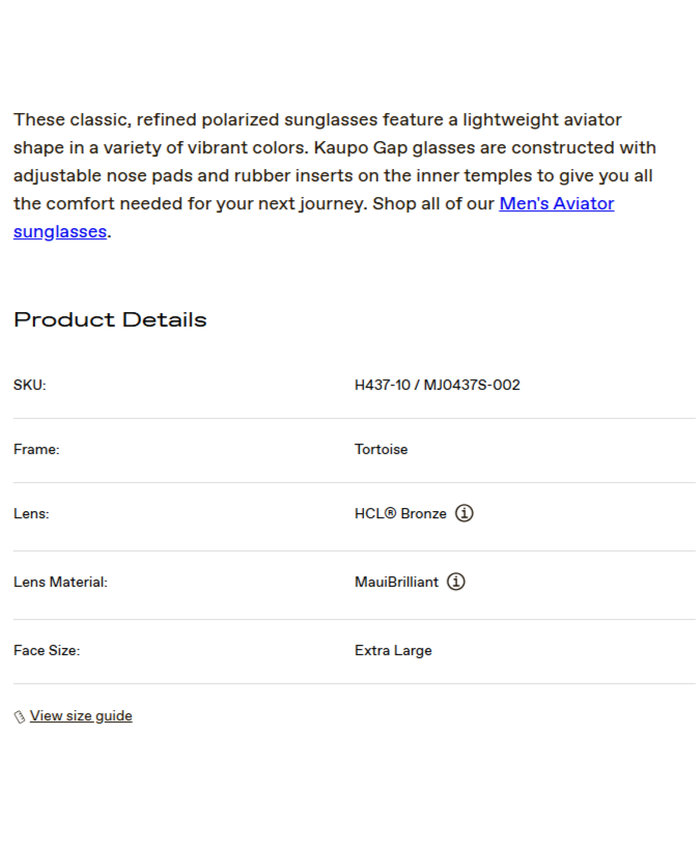Viewport: 700px width, 850px height.
Task: Open the View size guide link
Action: [x=81, y=716]
